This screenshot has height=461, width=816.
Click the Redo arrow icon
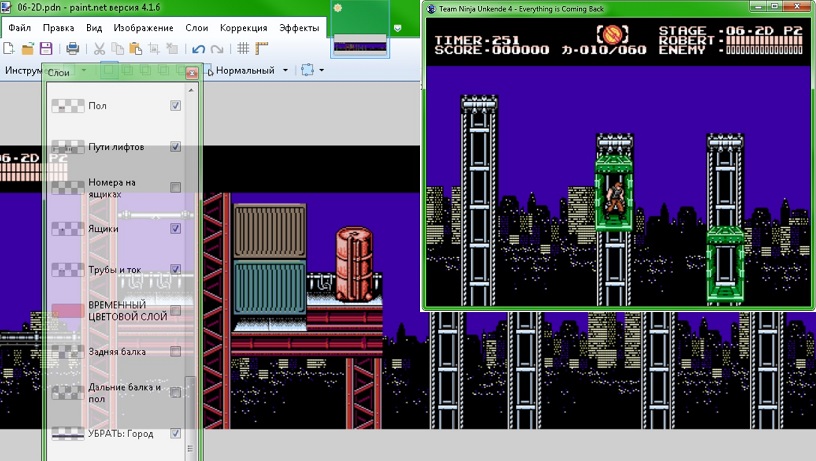[216, 49]
